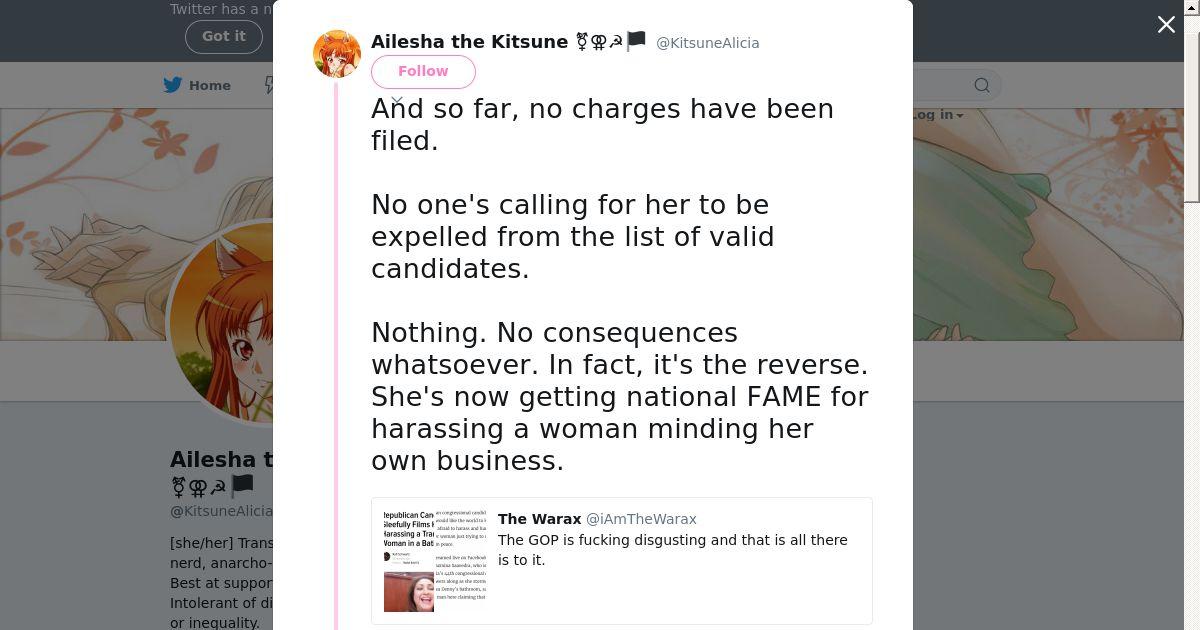Click the search magnifier icon
1200x630 pixels.
point(982,86)
